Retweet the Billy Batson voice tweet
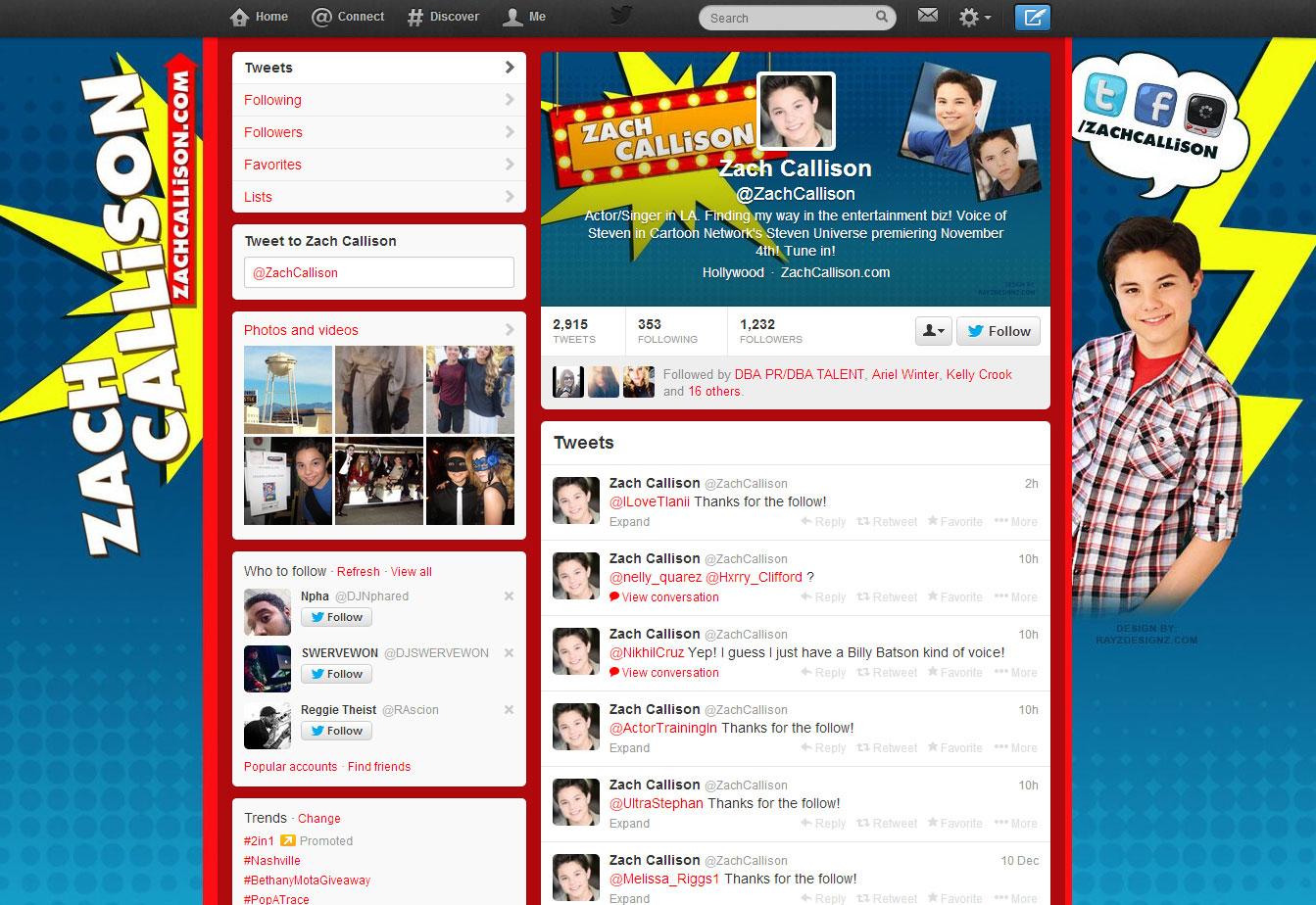Image resolution: width=1316 pixels, height=905 pixels. (x=887, y=673)
